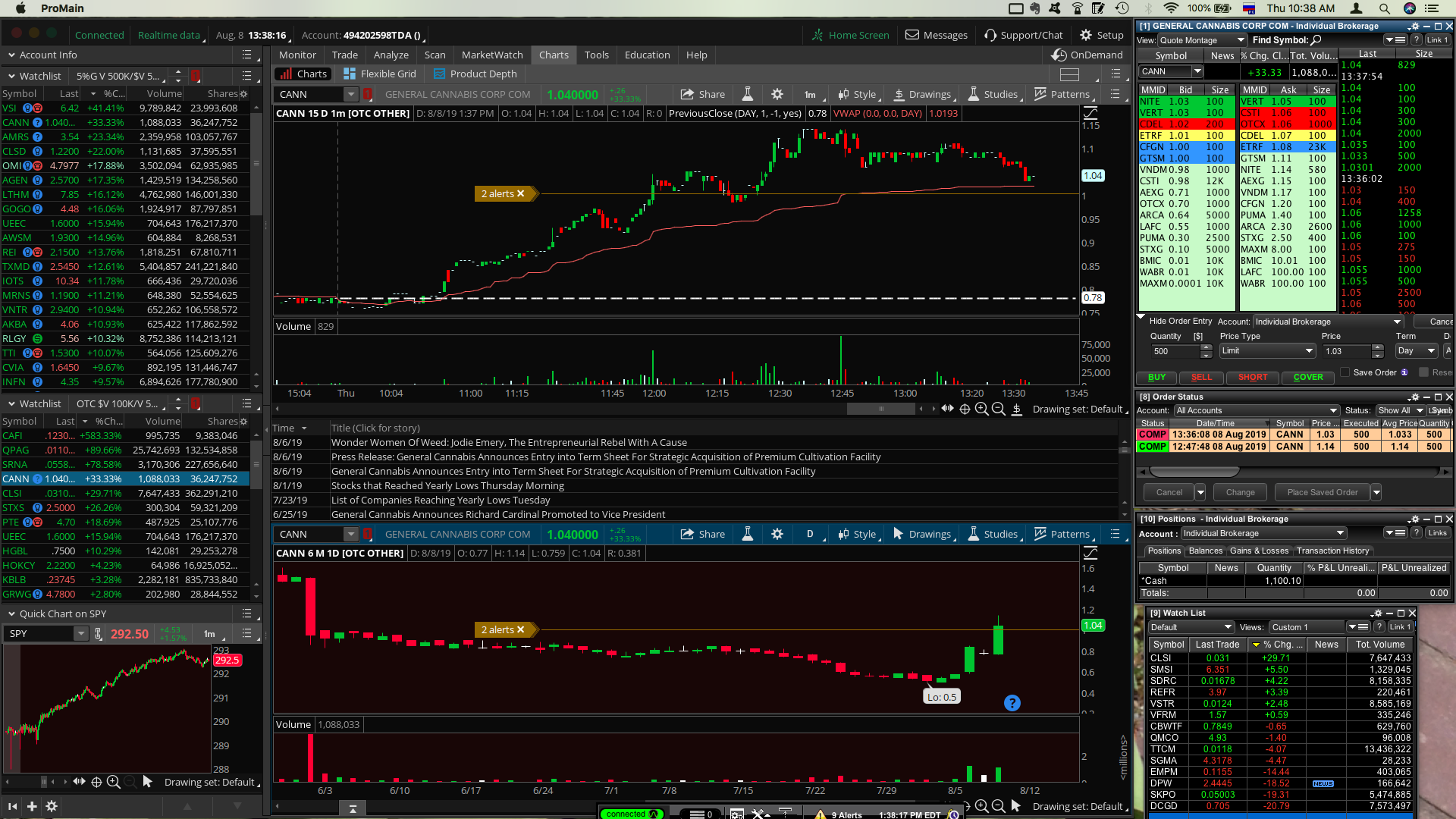Open Price Type Limit dropdown

pyautogui.click(x=1266, y=351)
